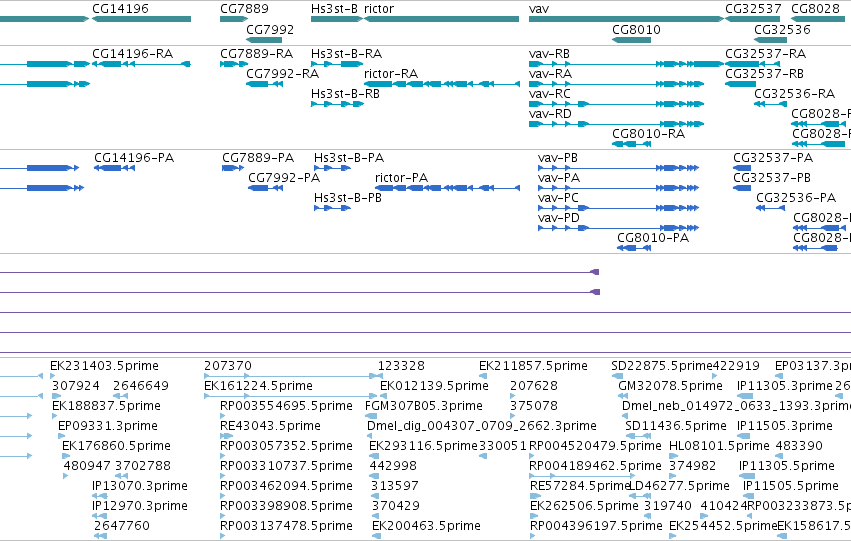Viewport: 851px width, 541px height.
Task: Click the Hs3st-B-PA protein label
Action: pyautogui.click(x=349, y=158)
